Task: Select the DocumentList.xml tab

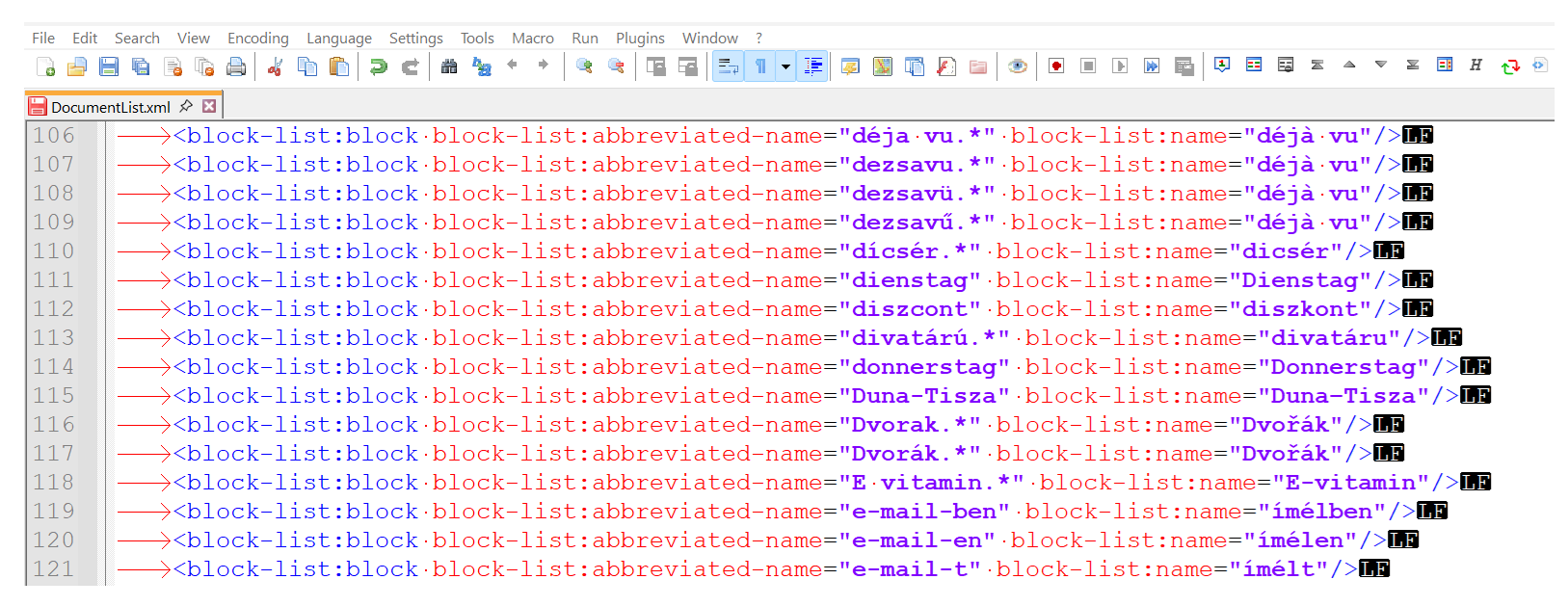Action: [x=110, y=107]
